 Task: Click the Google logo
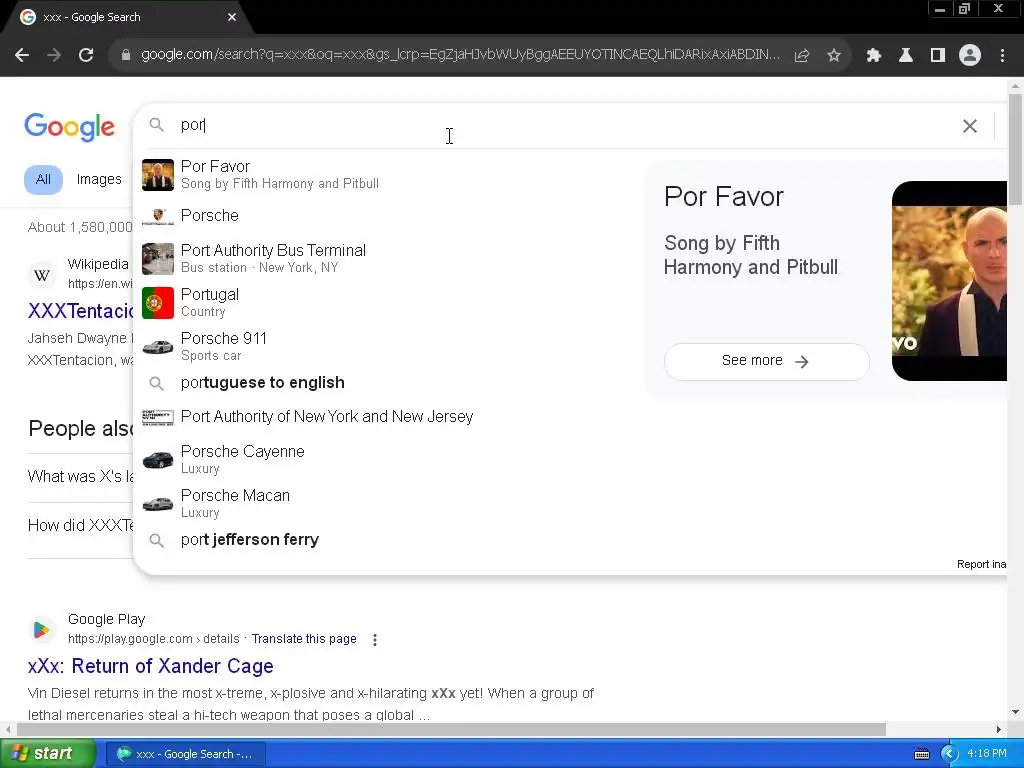coord(69,127)
